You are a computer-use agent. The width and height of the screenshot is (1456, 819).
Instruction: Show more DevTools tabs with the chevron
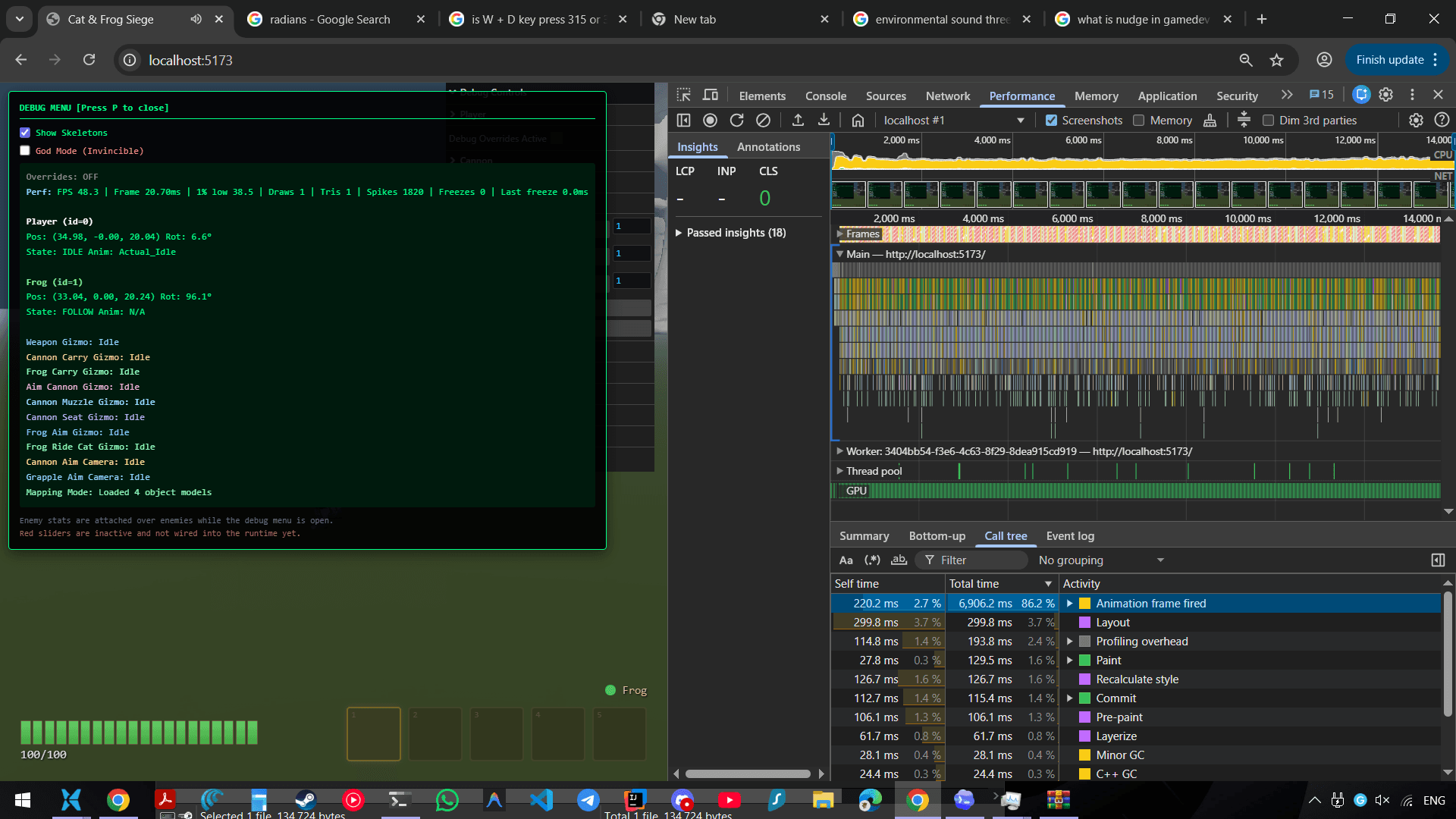tap(1286, 95)
